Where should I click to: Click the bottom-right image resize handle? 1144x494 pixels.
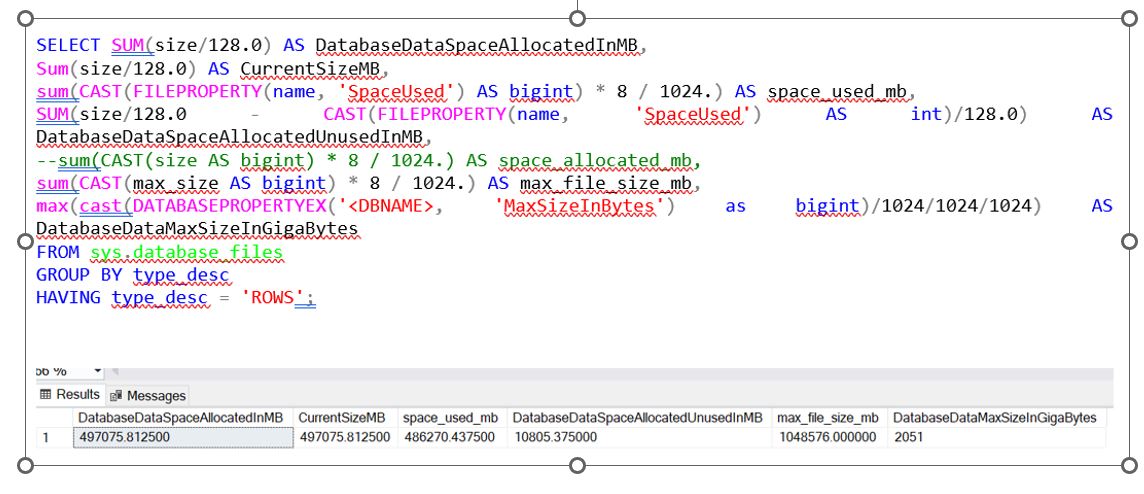(1130, 465)
